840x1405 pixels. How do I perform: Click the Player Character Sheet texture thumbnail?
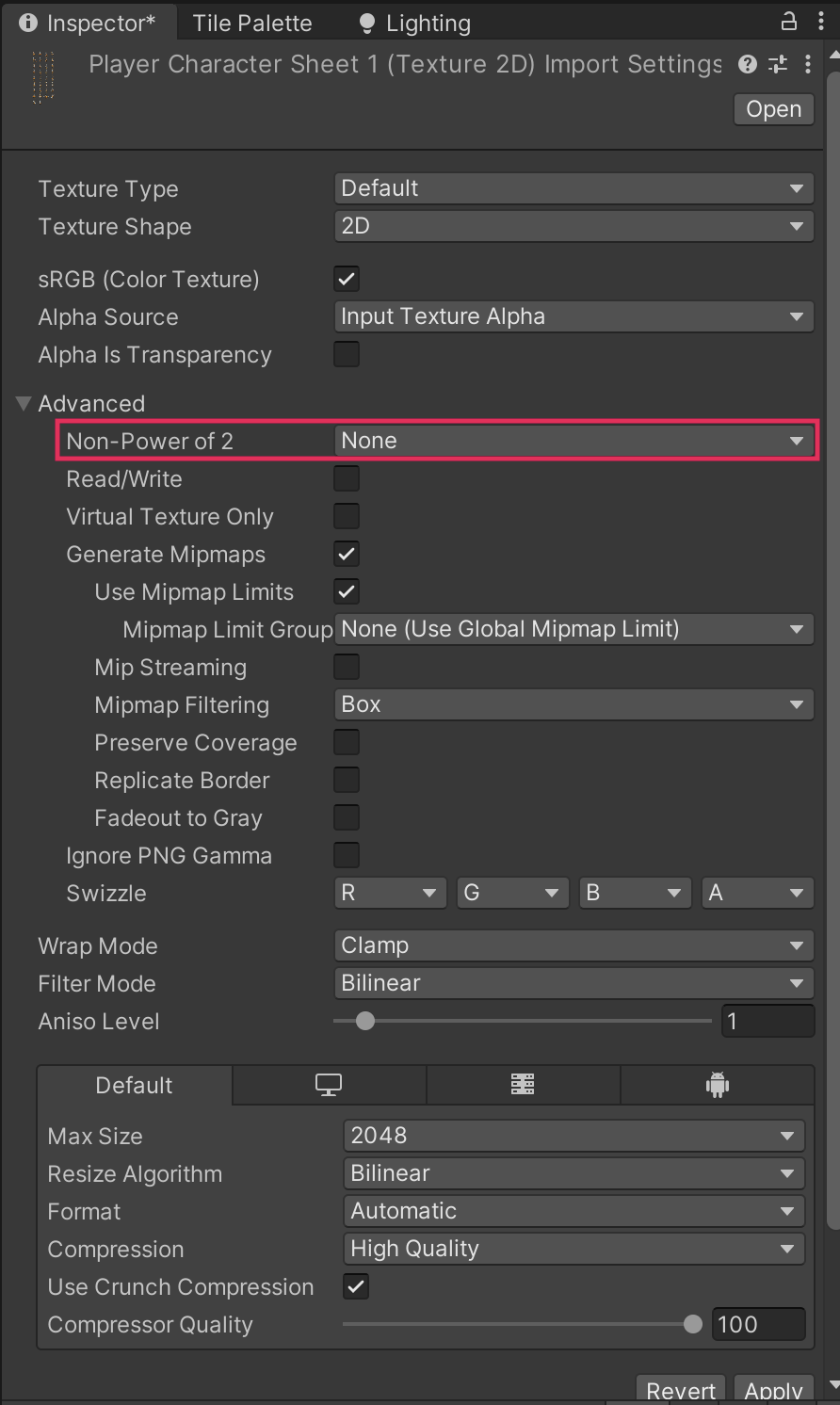pyautogui.click(x=43, y=77)
